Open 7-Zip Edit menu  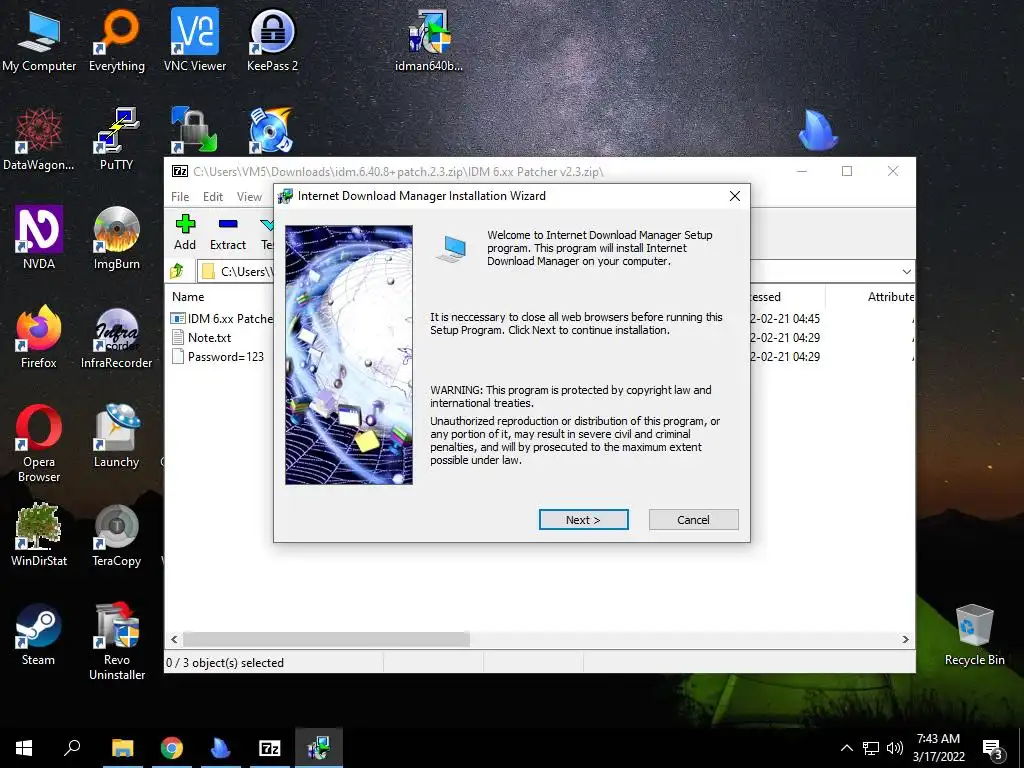click(213, 197)
